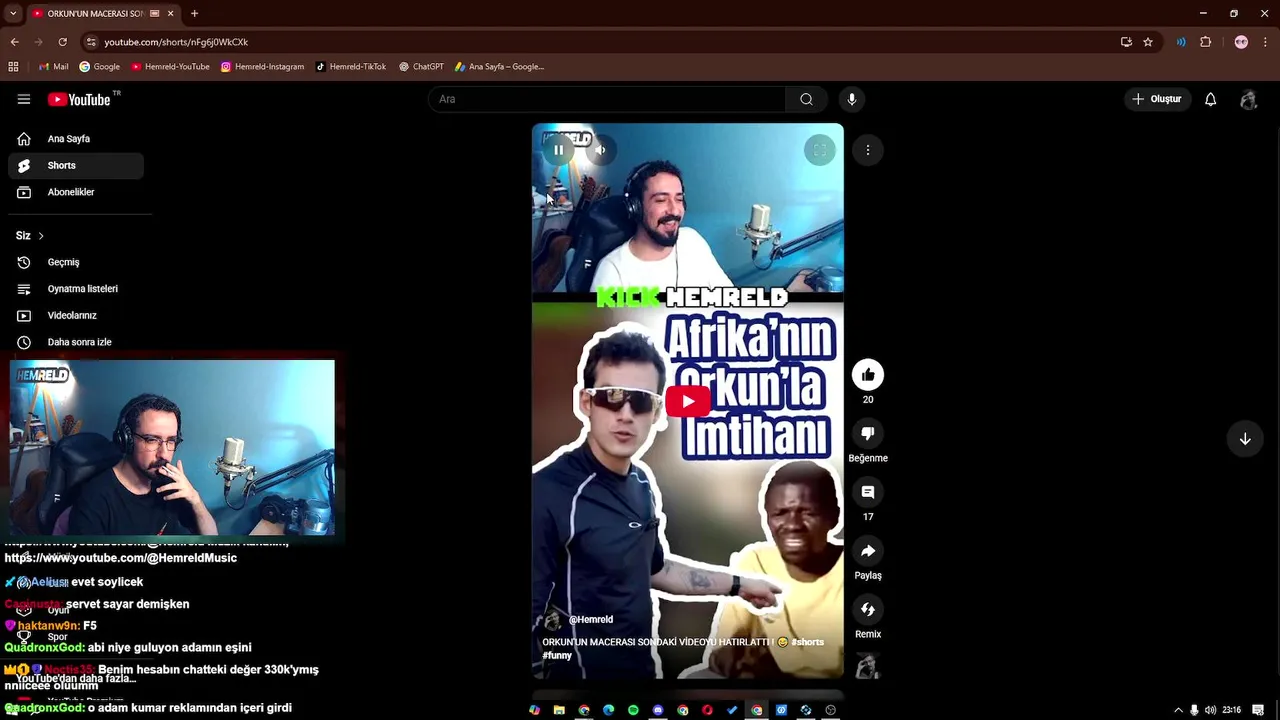Image resolution: width=1280 pixels, height=720 pixels.
Task: Open the Ana Sayfa – Google bookmark
Action: (499, 67)
